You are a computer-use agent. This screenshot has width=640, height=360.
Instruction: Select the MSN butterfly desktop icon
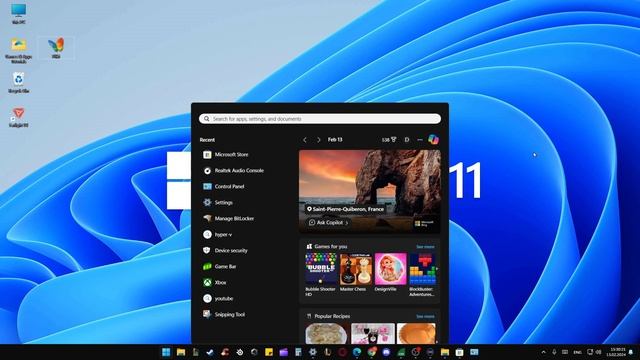pyautogui.click(x=56, y=48)
